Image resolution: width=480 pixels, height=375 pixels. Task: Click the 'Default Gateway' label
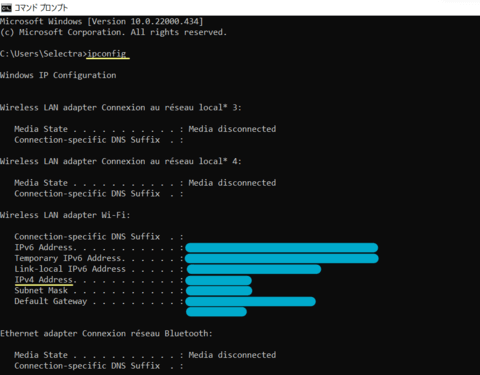(51, 301)
